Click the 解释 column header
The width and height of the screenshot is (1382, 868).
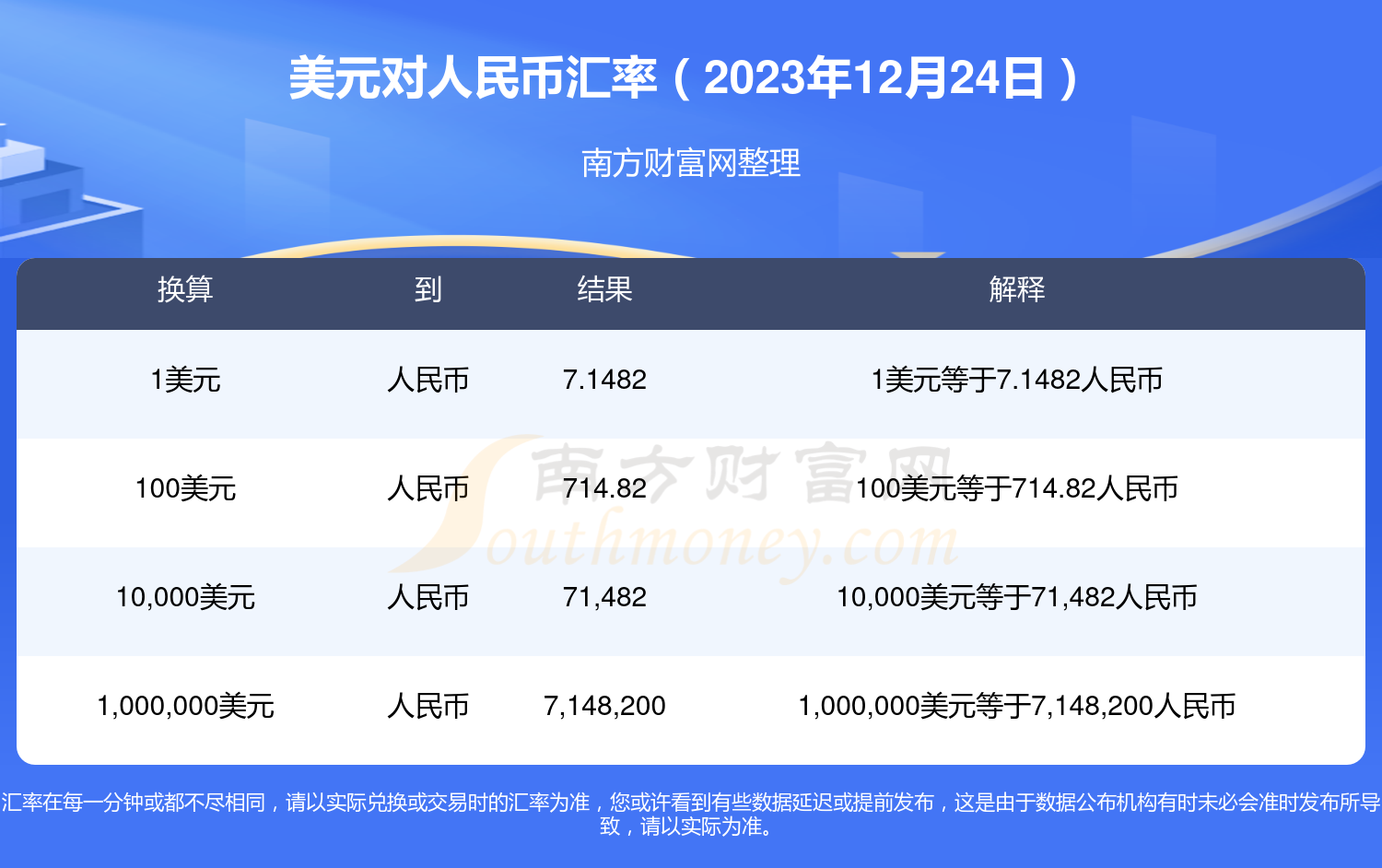tap(1017, 289)
